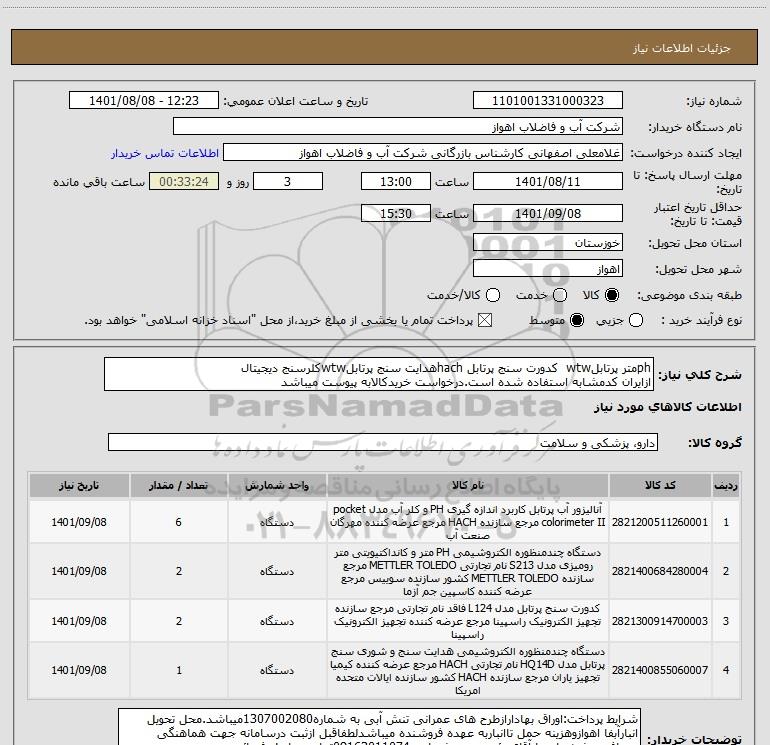Image resolution: width=770 pixels, height=745 pixels.
Task: Click item code 2821400684280004
Action: (660, 571)
